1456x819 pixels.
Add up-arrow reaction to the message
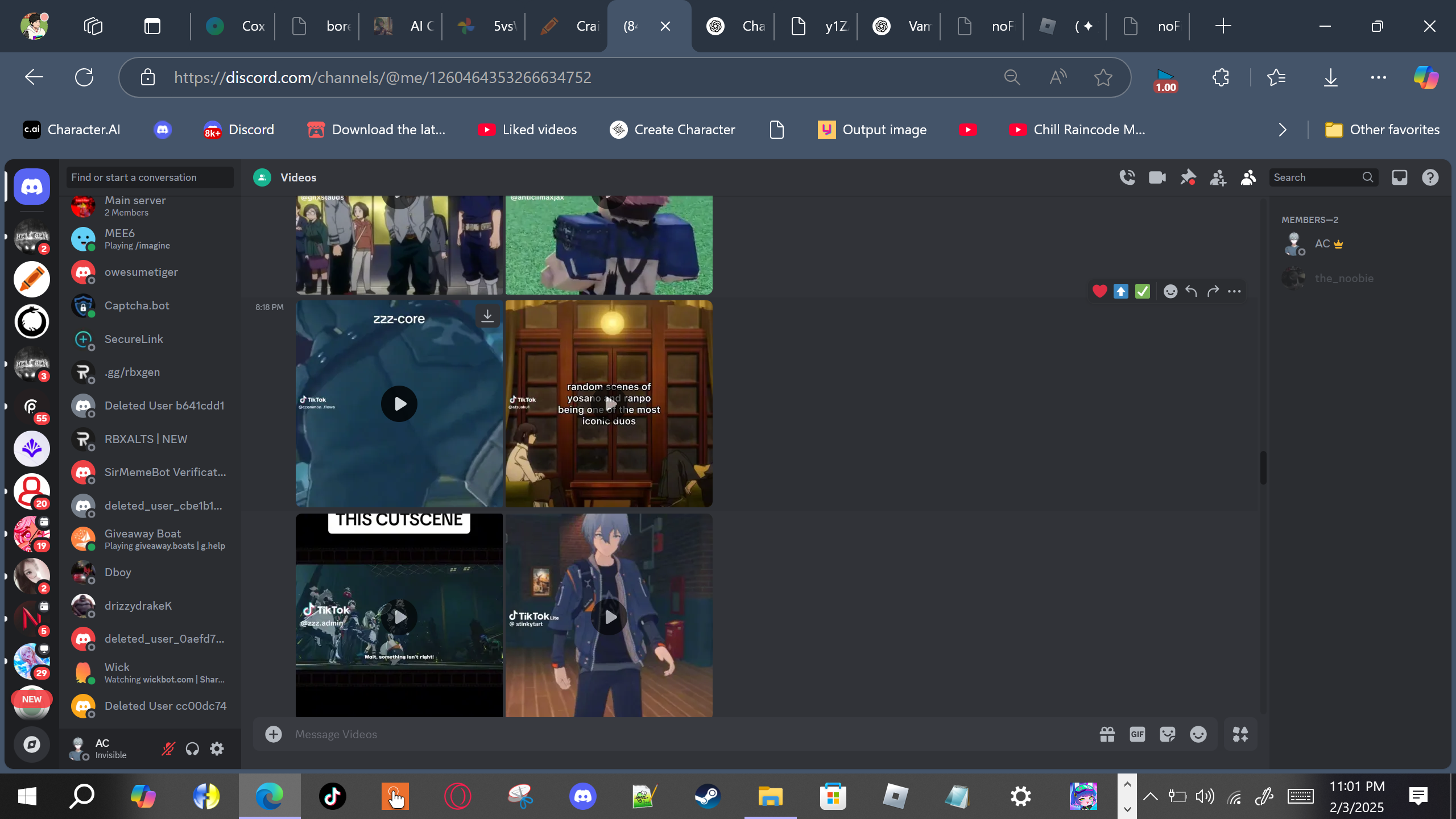coord(1121,291)
